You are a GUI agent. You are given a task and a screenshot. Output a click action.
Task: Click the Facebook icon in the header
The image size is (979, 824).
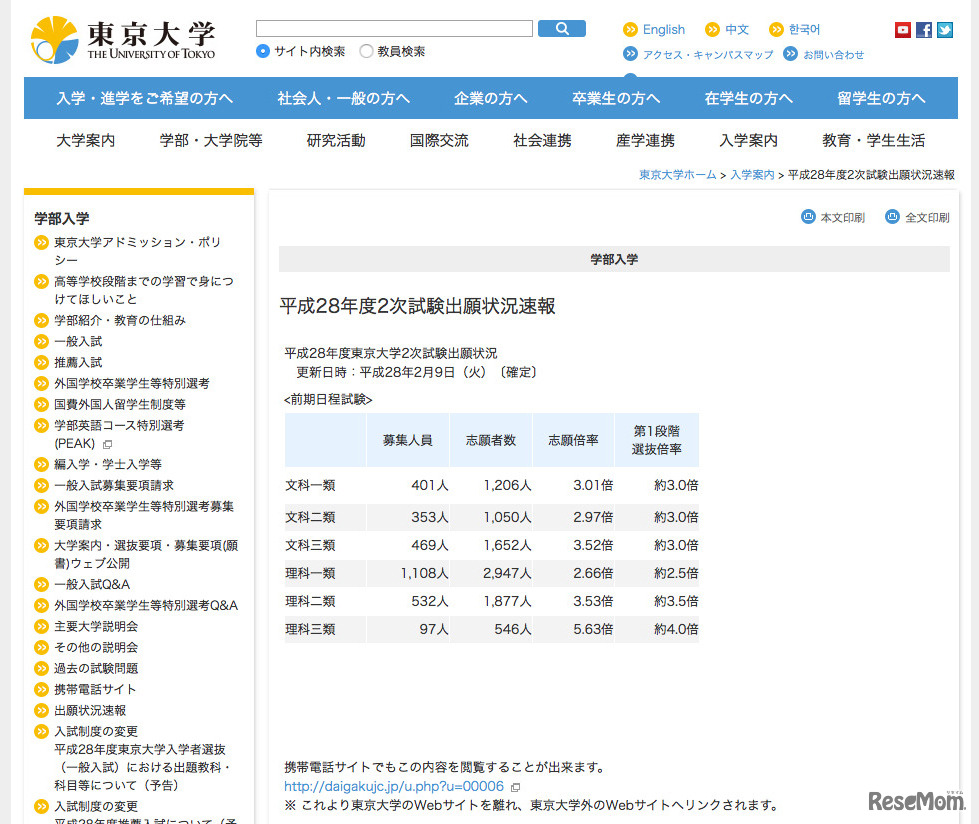(x=923, y=29)
